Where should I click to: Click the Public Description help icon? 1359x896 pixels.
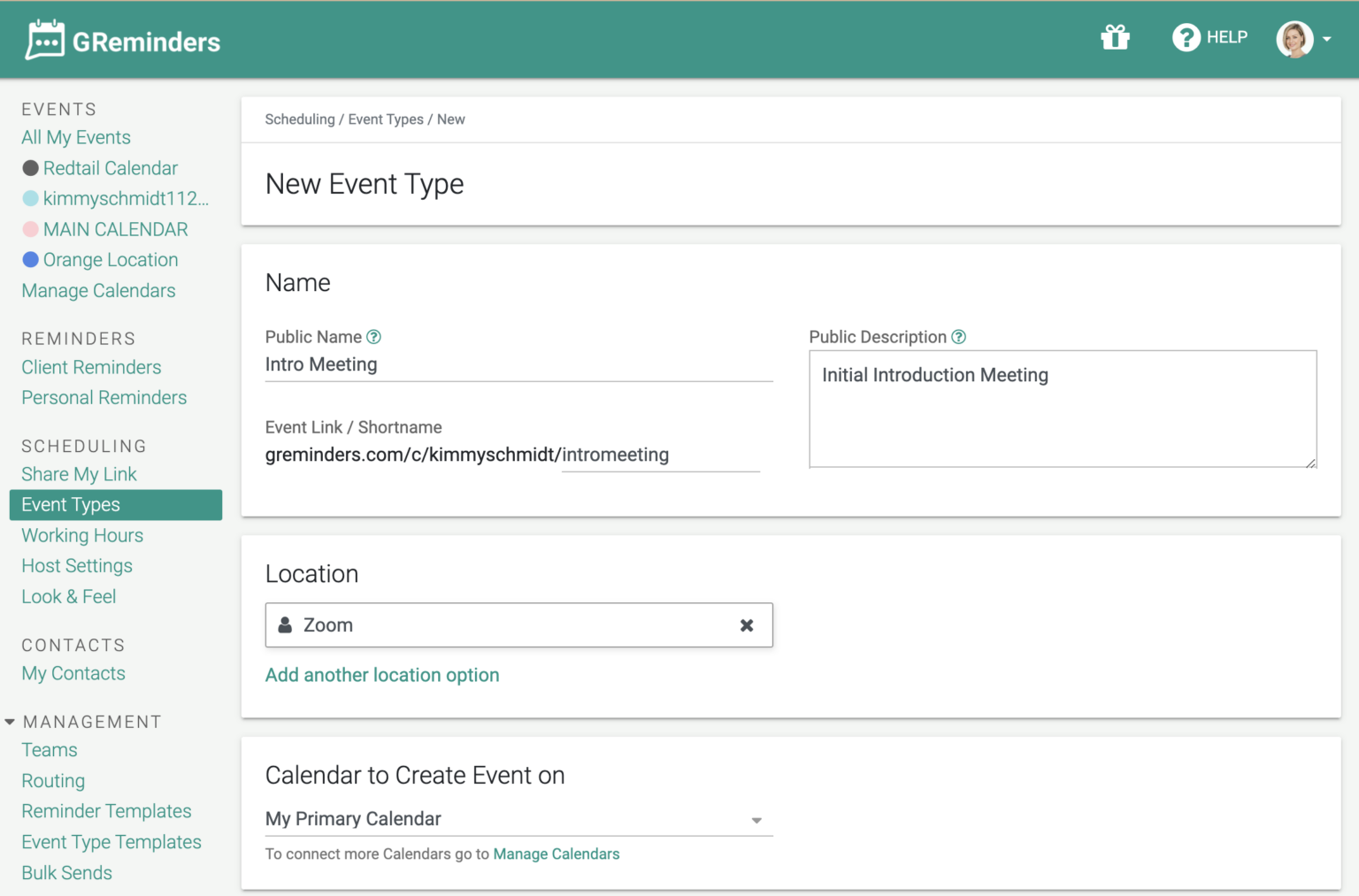[x=959, y=336]
